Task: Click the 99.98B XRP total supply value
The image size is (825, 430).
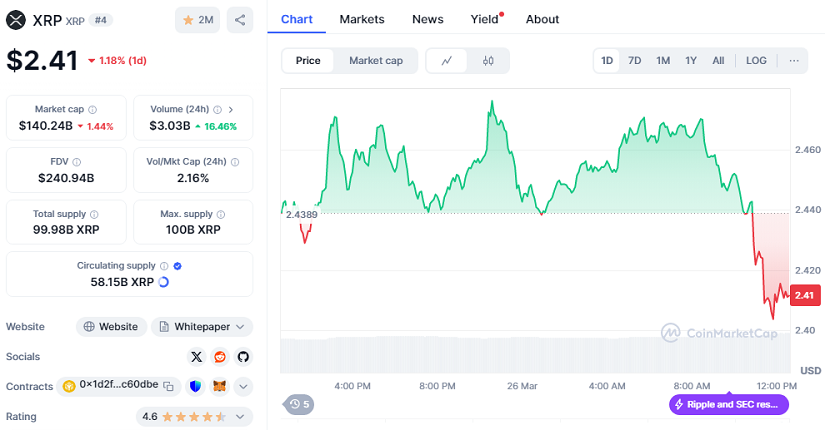Action: point(66,230)
